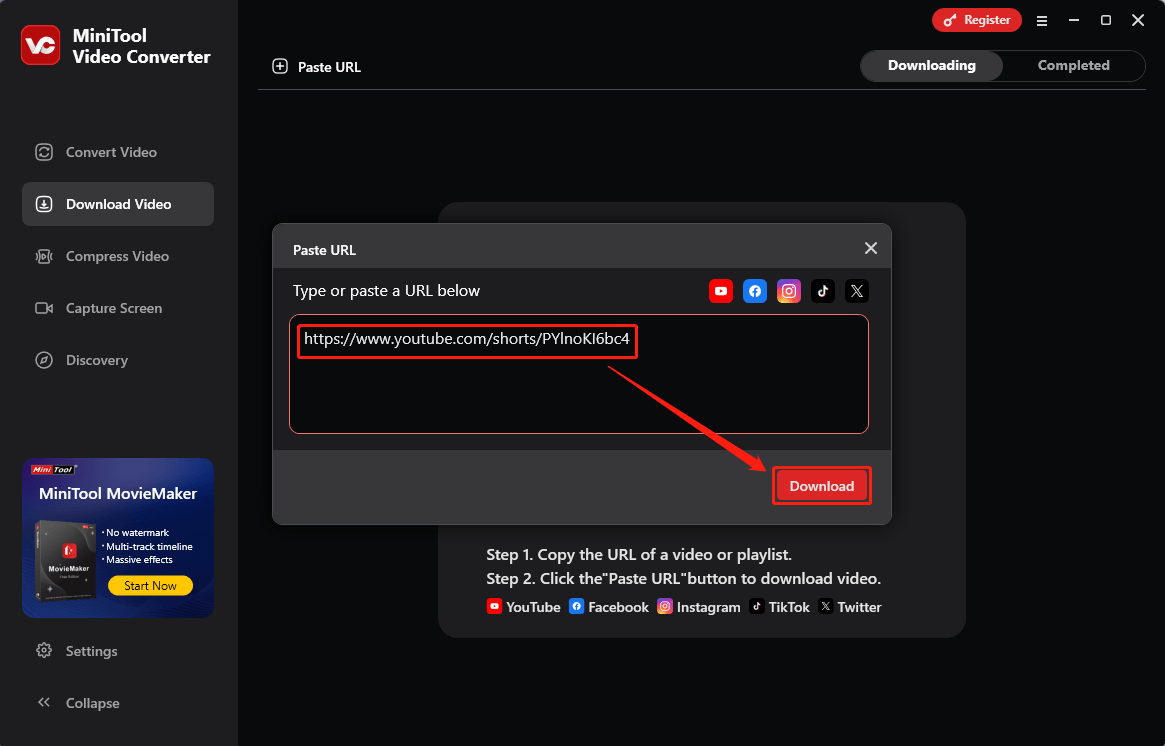Click the Twitter icon below Step 2
This screenshot has height=746, width=1165.
tap(825, 606)
